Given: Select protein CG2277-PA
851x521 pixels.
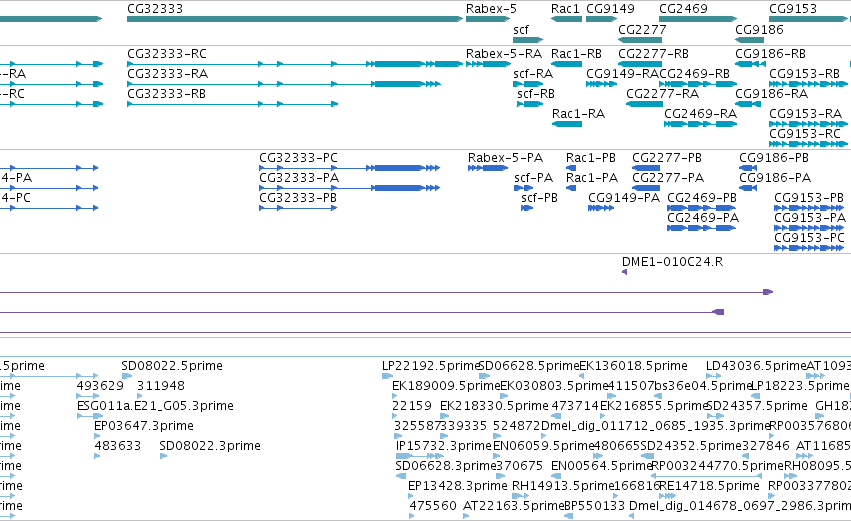Looking at the screenshot, I should [x=646, y=188].
